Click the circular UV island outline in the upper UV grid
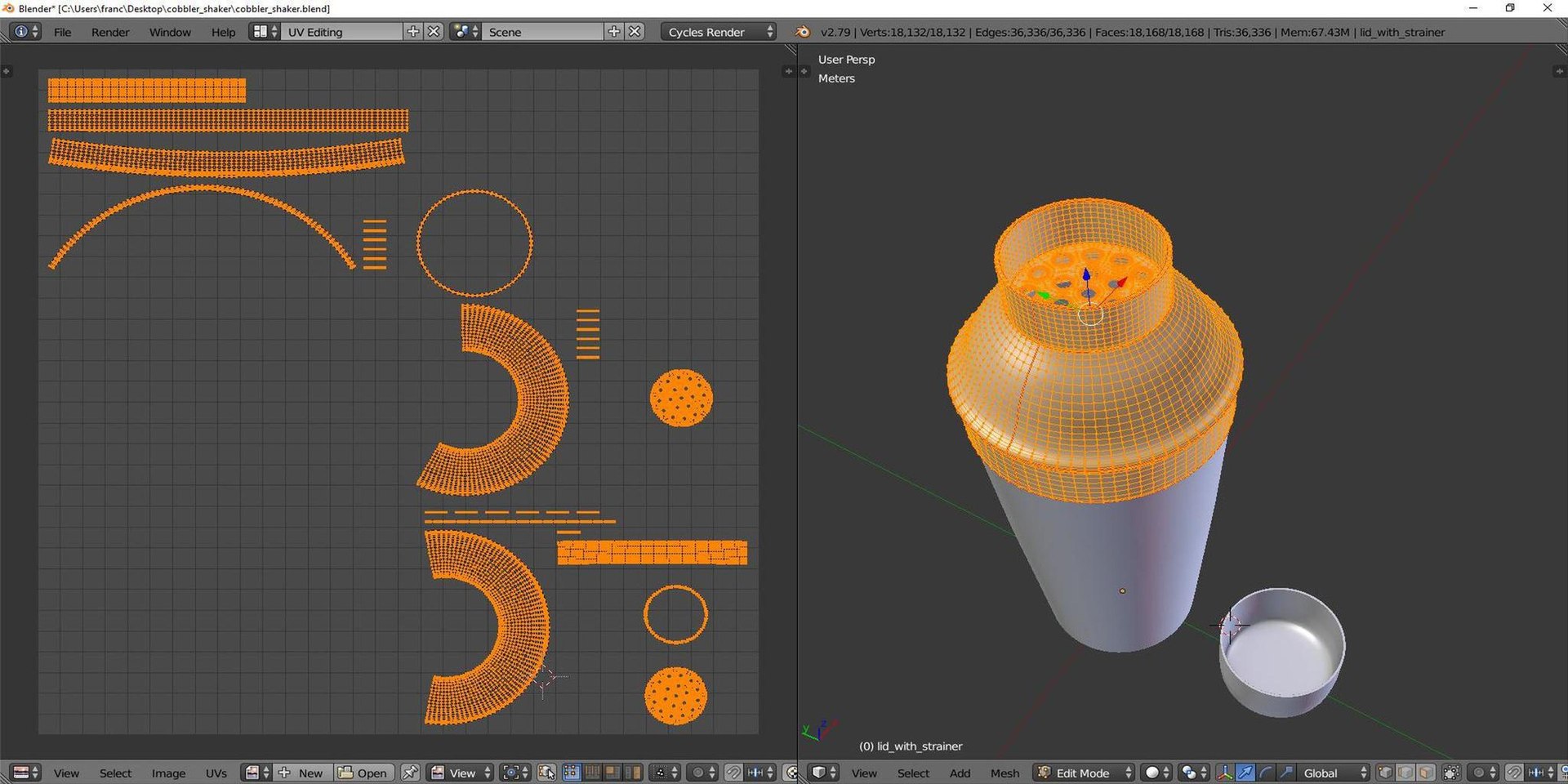The width and height of the screenshot is (1568, 784). (474, 243)
